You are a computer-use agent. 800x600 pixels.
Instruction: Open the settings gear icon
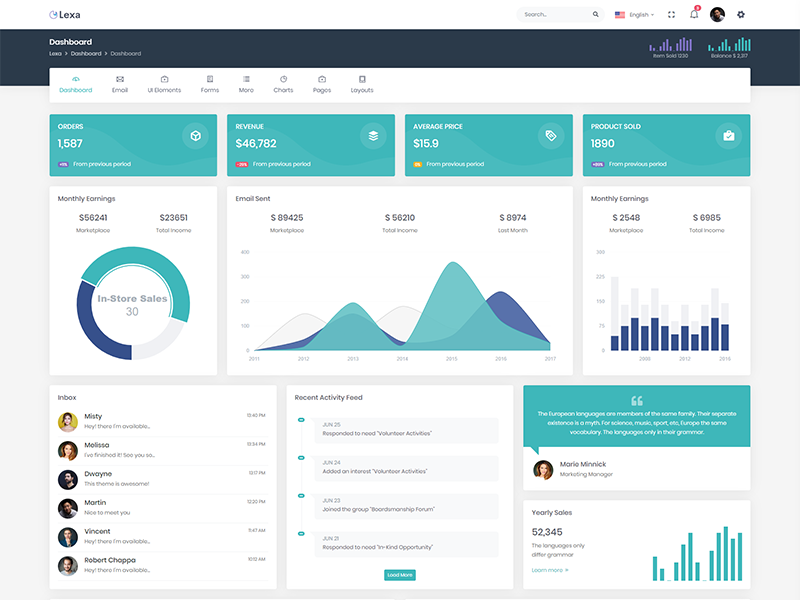tap(741, 15)
